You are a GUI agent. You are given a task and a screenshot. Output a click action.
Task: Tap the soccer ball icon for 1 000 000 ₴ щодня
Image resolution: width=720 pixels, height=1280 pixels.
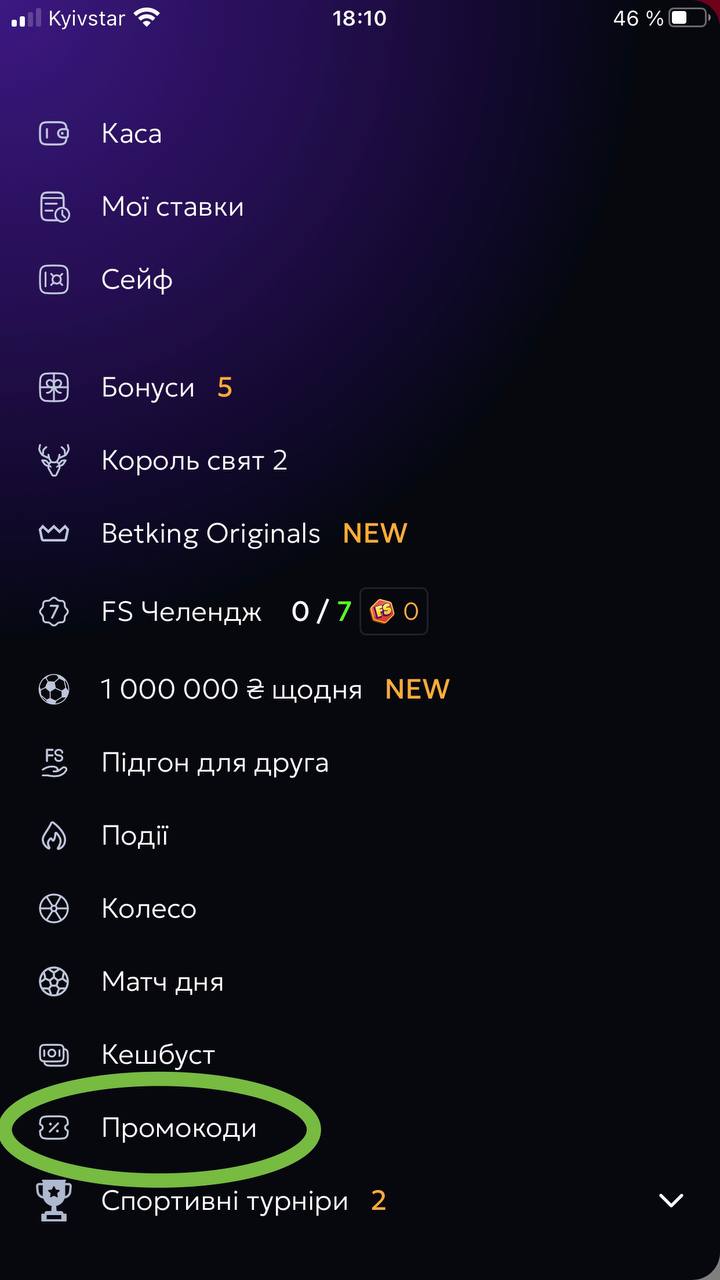pyautogui.click(x=54, y=690)
